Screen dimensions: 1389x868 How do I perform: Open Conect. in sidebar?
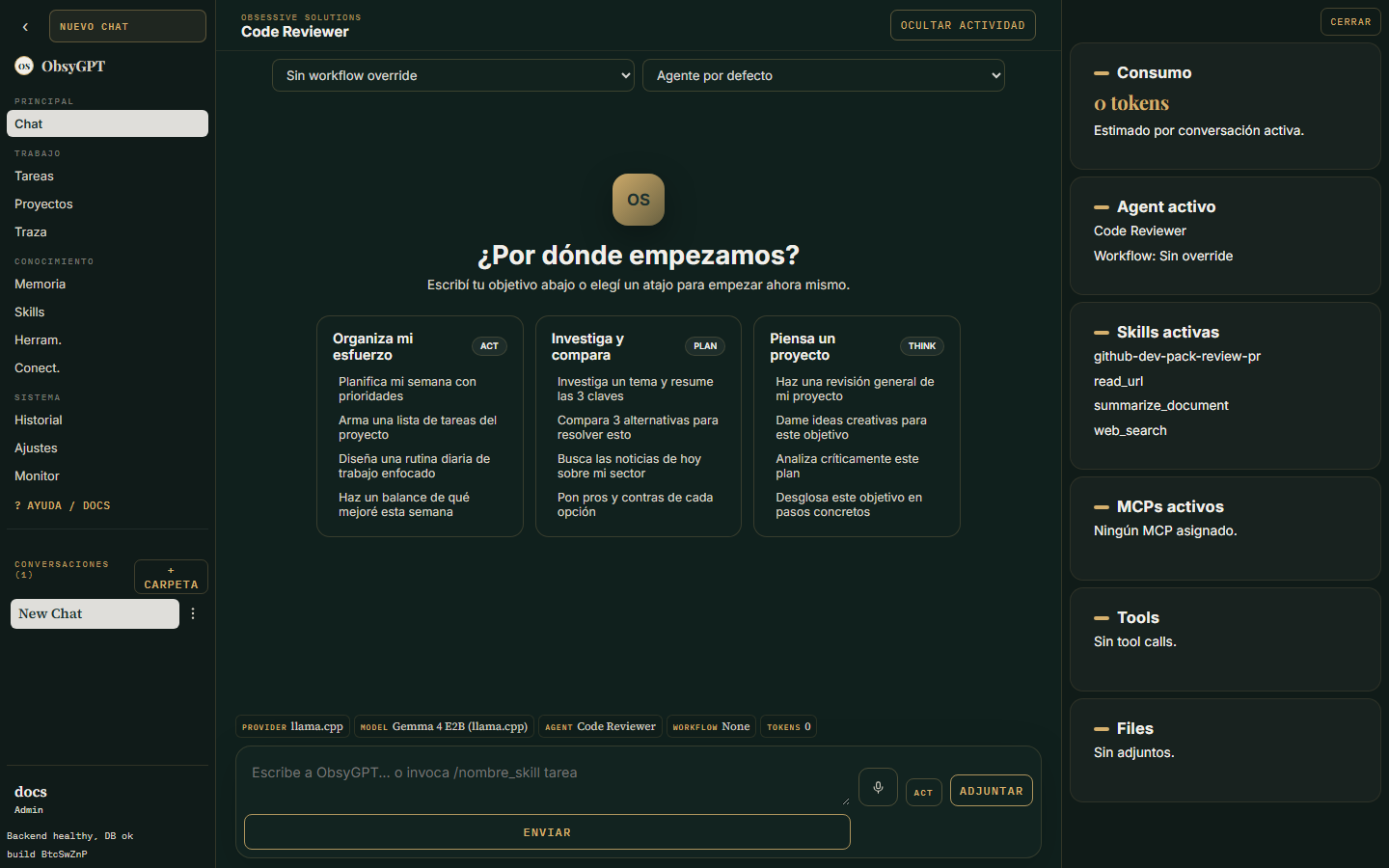point(107,367)
